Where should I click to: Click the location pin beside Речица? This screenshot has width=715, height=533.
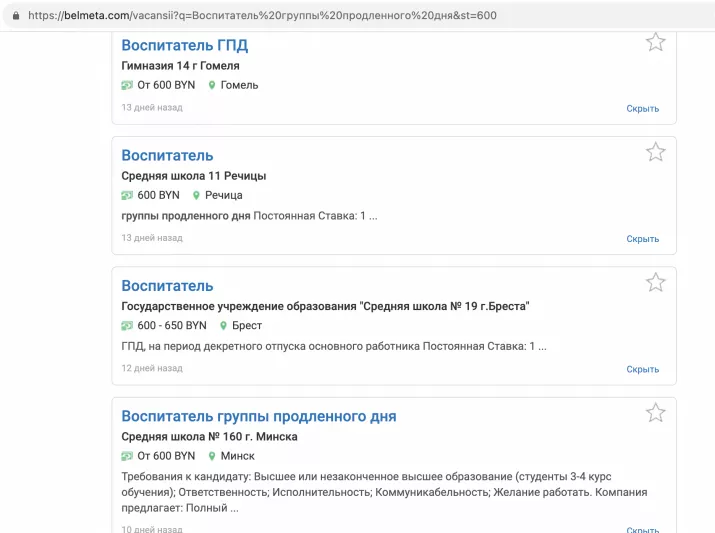coord(197,195)
